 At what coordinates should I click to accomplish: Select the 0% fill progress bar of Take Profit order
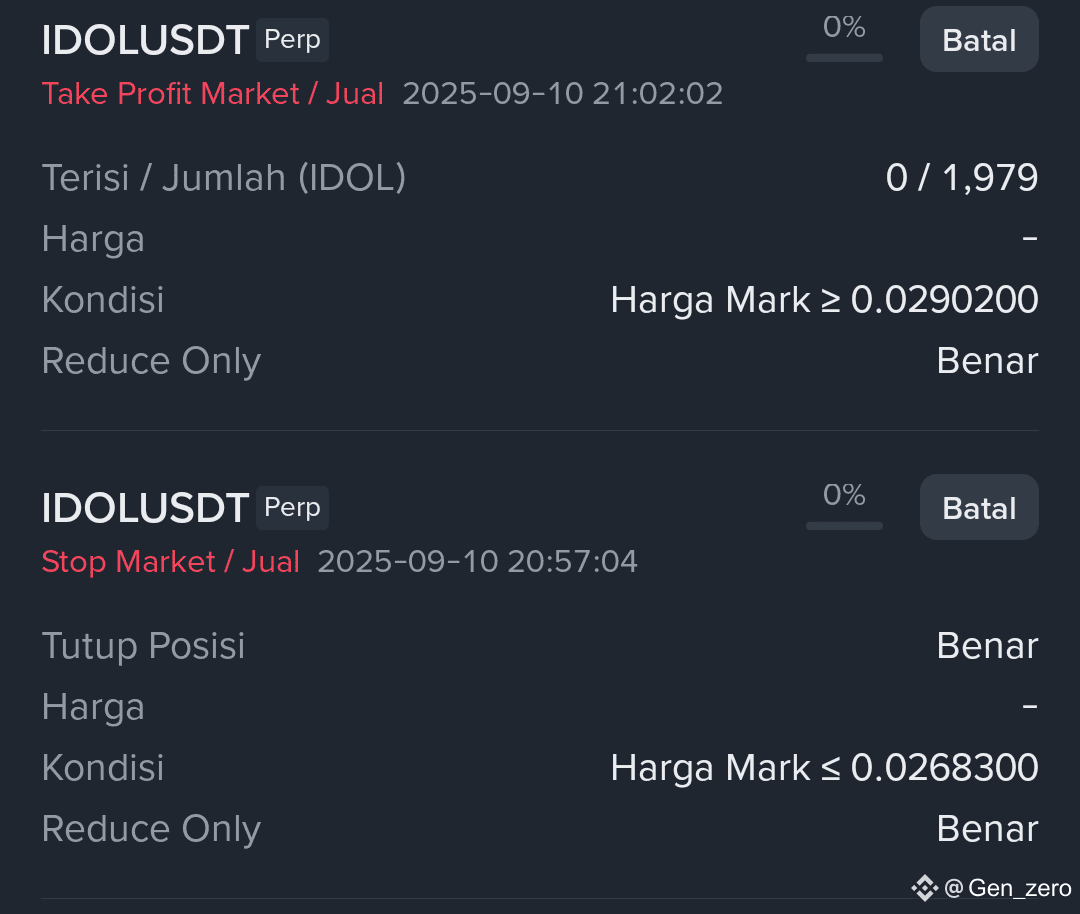(844, 58)
